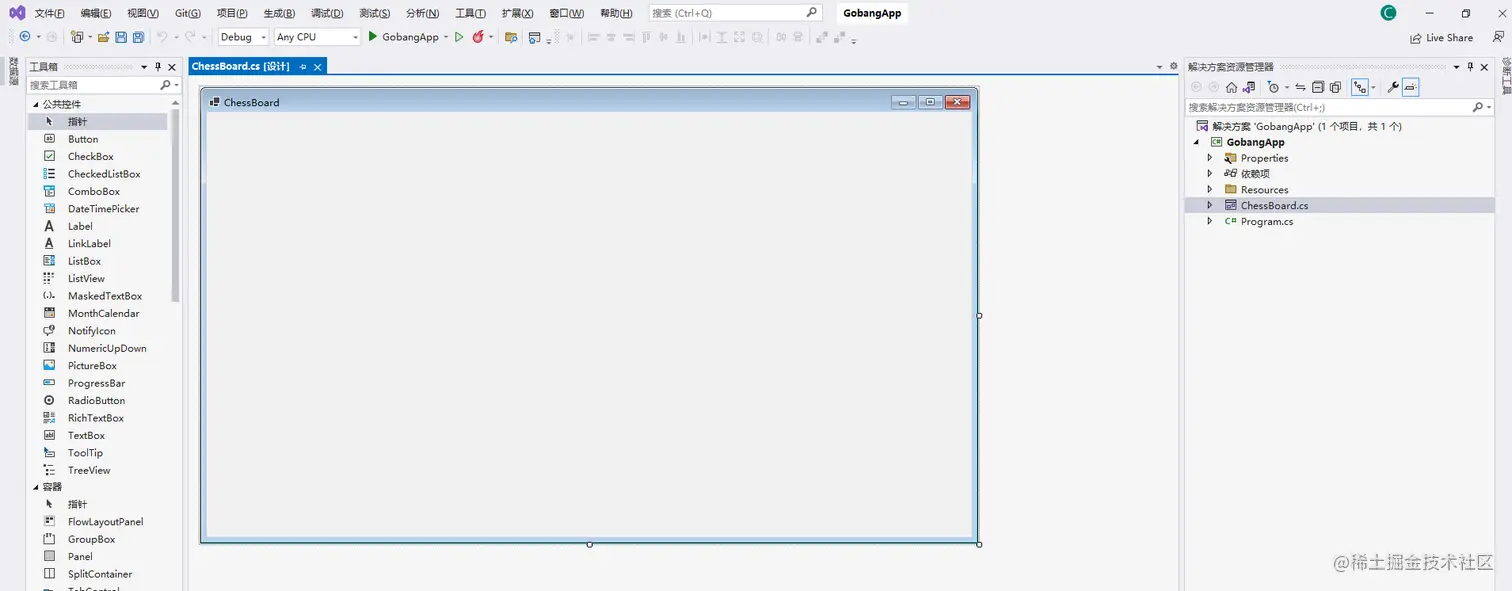Collapse the 公共控件 toolbox group

[x=36, y=104]
